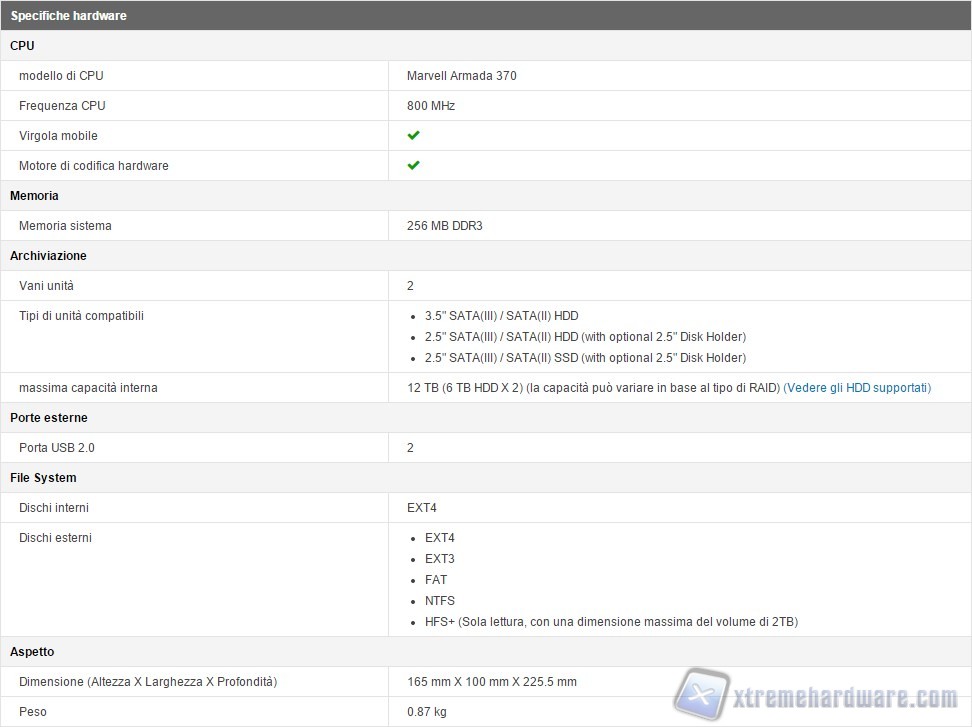The width and height of the screenshot is (972, 727).
Task: Click the 'Porte esterne' section heading
Action: 48,418
